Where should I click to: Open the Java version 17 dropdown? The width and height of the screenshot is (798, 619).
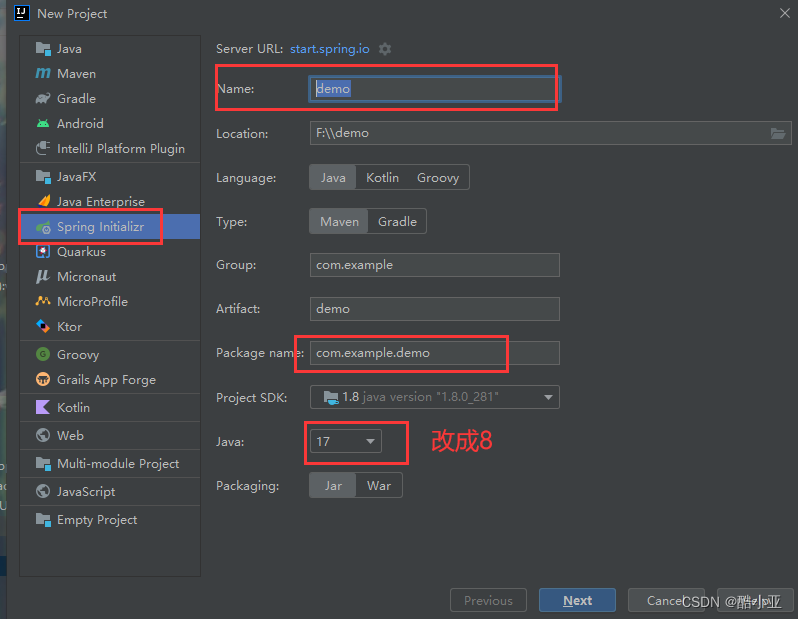[346, 441]
